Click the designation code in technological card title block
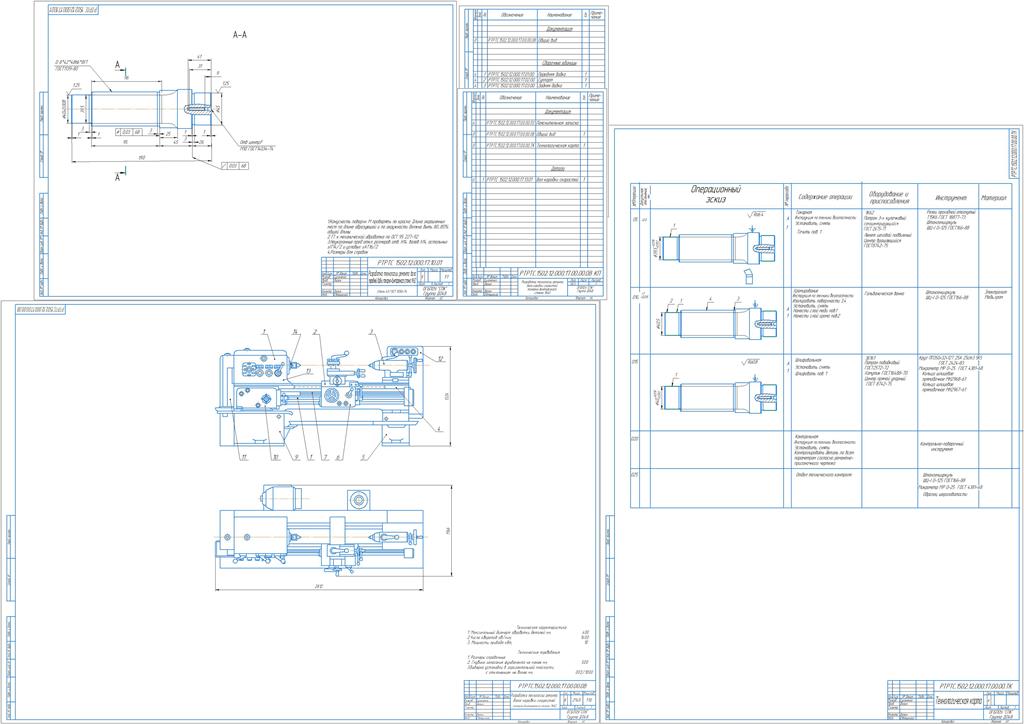Image resolution: width=1024 pixels, height=724 pixels. click(x=976, y=686)
